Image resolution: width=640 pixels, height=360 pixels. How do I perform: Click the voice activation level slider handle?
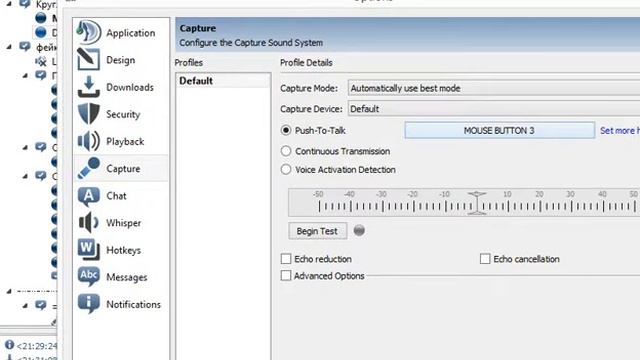[x=476, y=203]
